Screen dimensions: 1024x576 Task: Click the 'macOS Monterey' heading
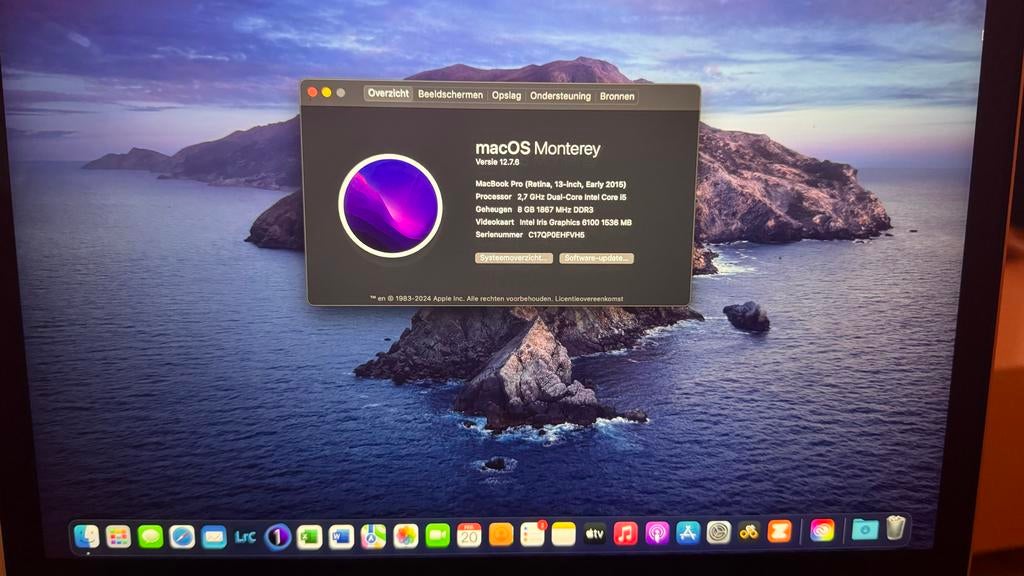coord(537,148)
